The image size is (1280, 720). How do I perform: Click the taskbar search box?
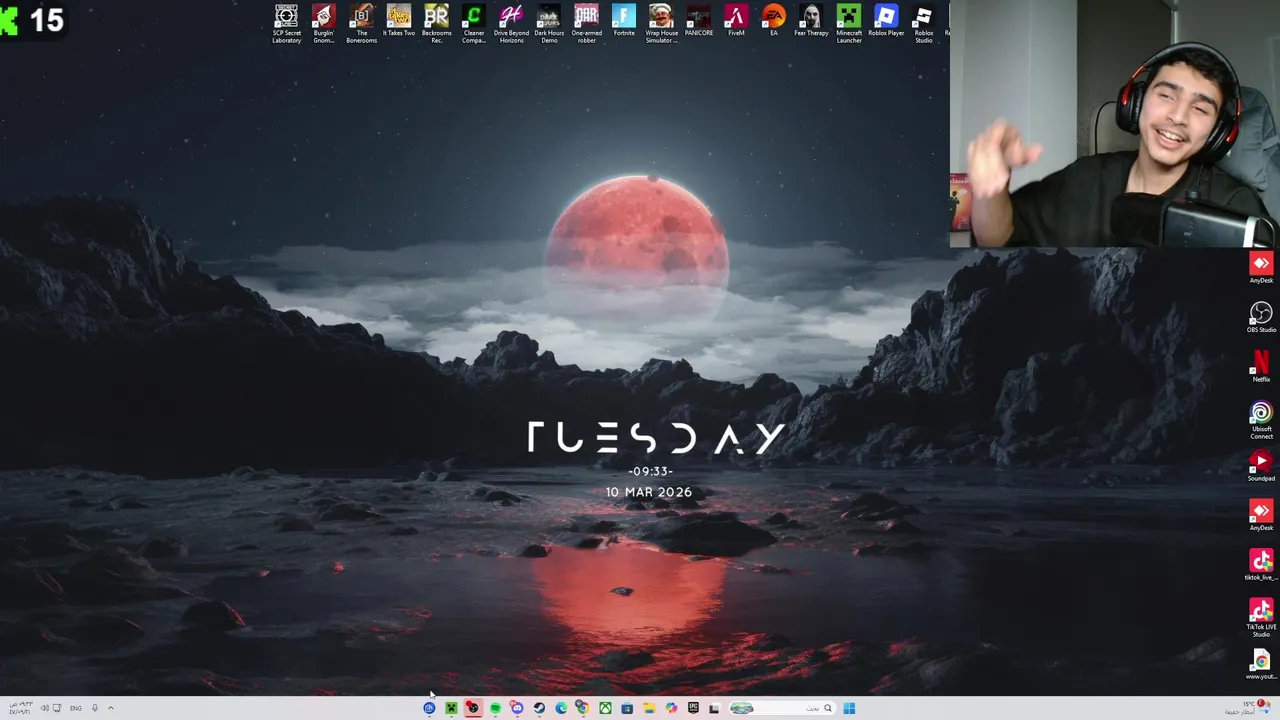781,708
